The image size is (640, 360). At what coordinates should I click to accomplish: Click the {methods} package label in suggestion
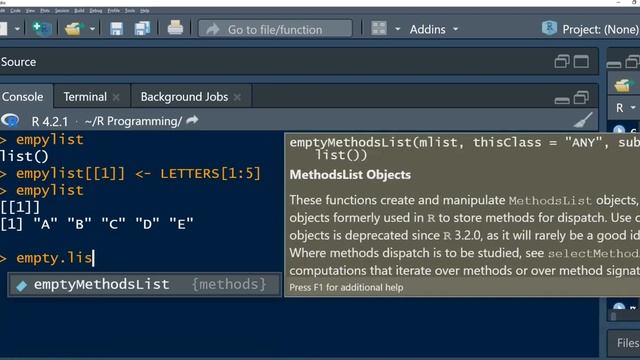pos(229,284)
